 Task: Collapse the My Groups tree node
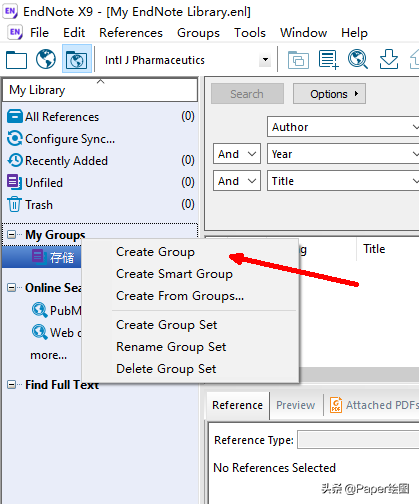[x=11, y=235]
